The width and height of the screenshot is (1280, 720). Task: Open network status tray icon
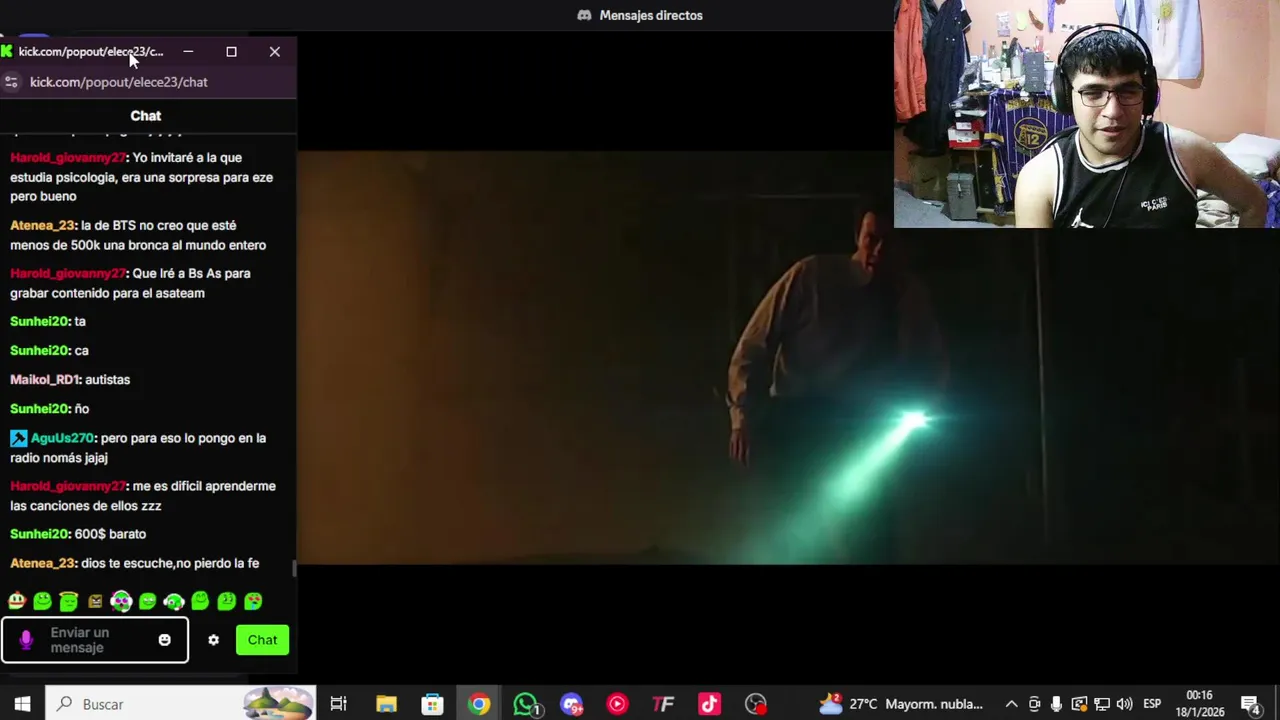(1101, 704)
